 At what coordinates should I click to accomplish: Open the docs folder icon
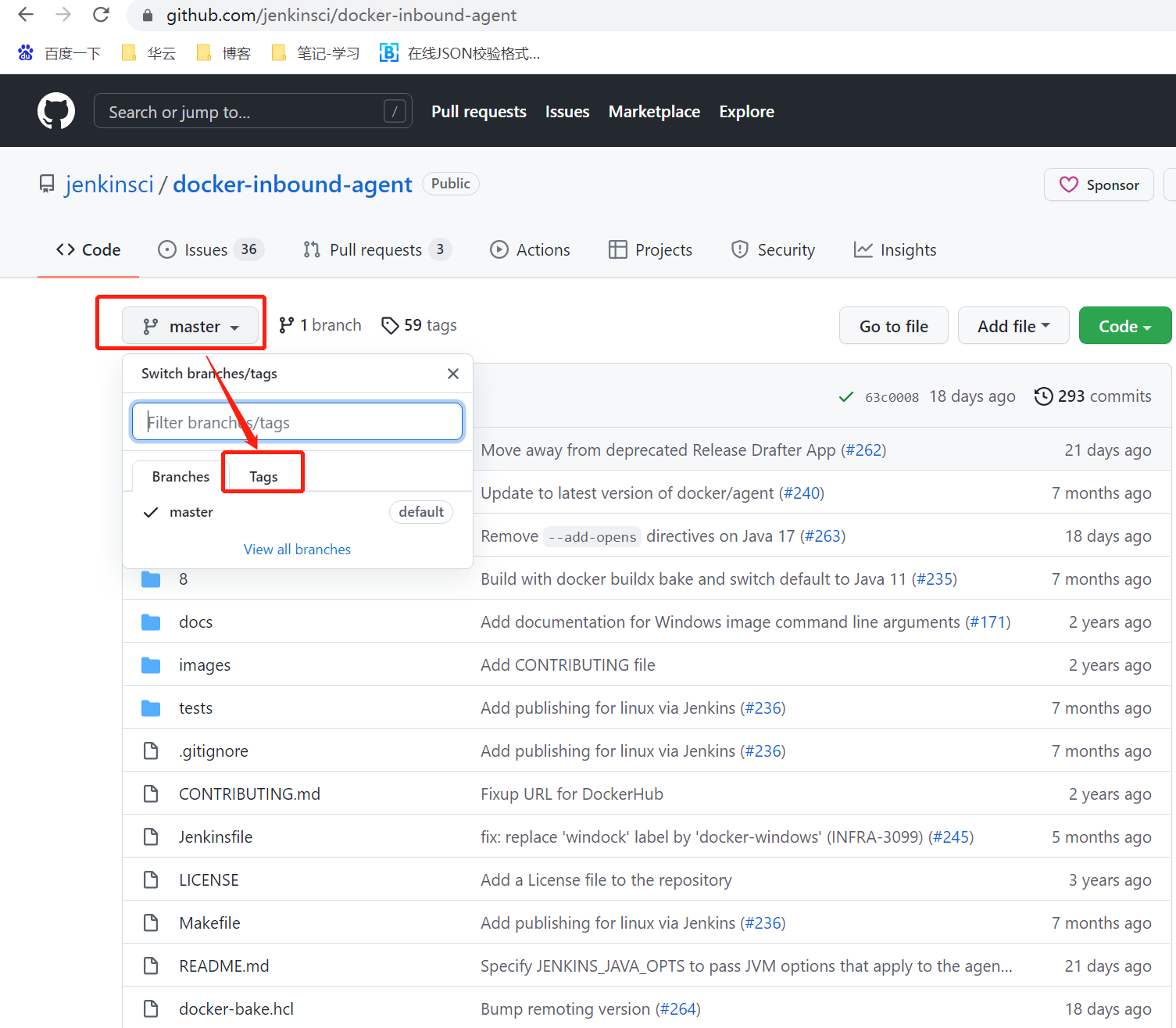pyautogui.click(x=151, y=621)
